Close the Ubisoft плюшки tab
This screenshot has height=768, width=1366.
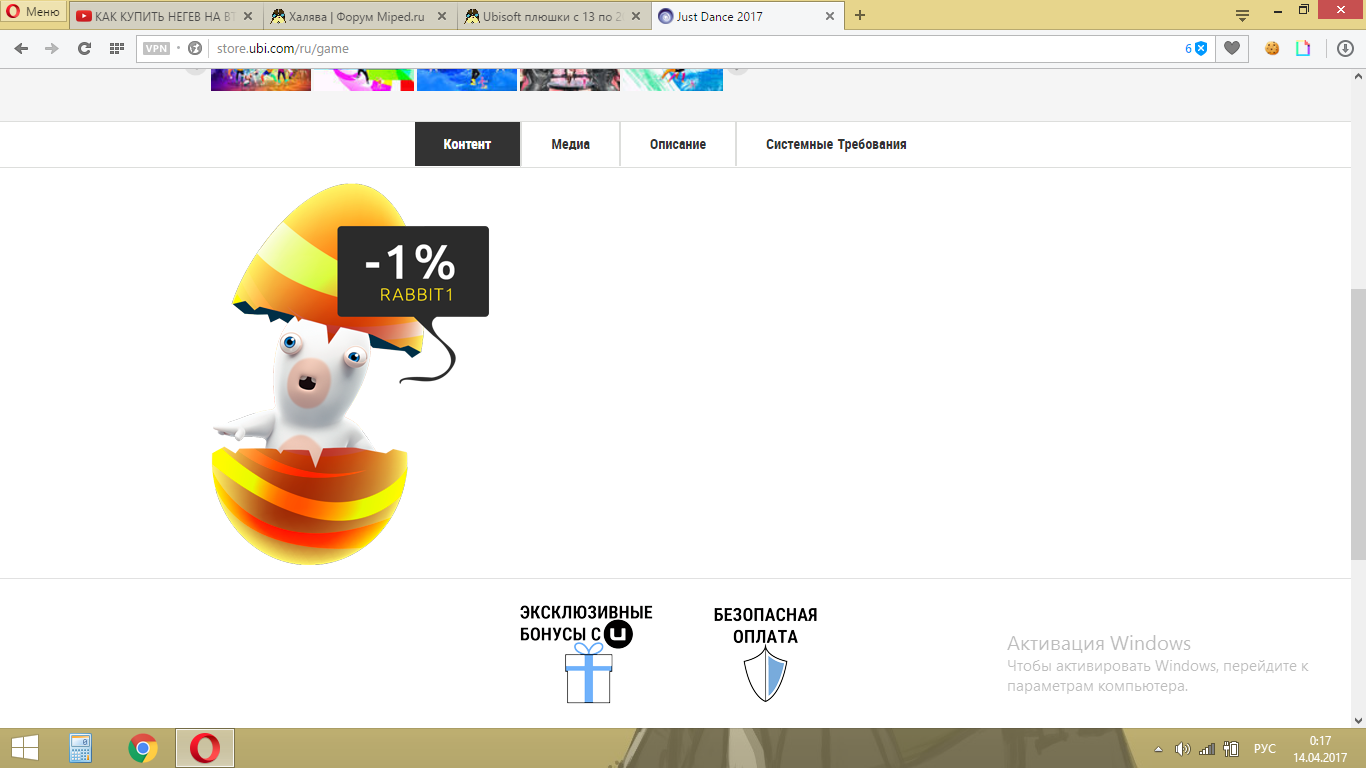pos(636,16)
